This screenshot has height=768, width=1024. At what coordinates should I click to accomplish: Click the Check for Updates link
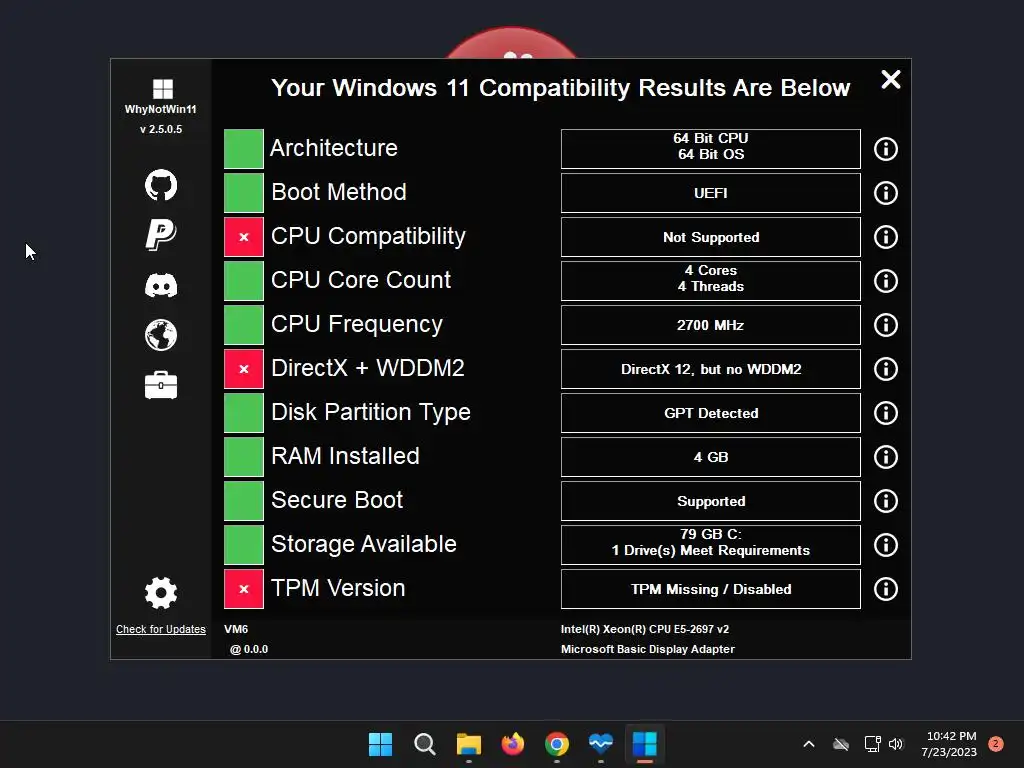pyautogui.click(x=161, y=629)
